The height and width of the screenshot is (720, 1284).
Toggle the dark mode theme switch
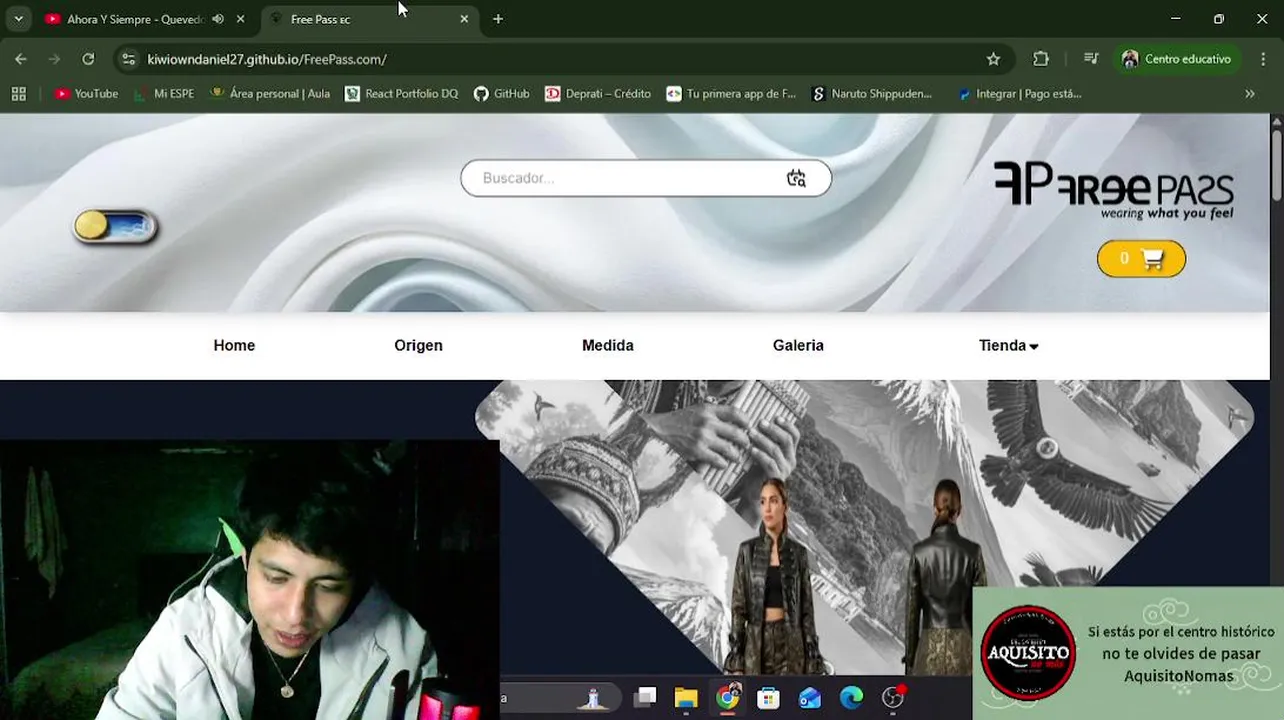115,227
